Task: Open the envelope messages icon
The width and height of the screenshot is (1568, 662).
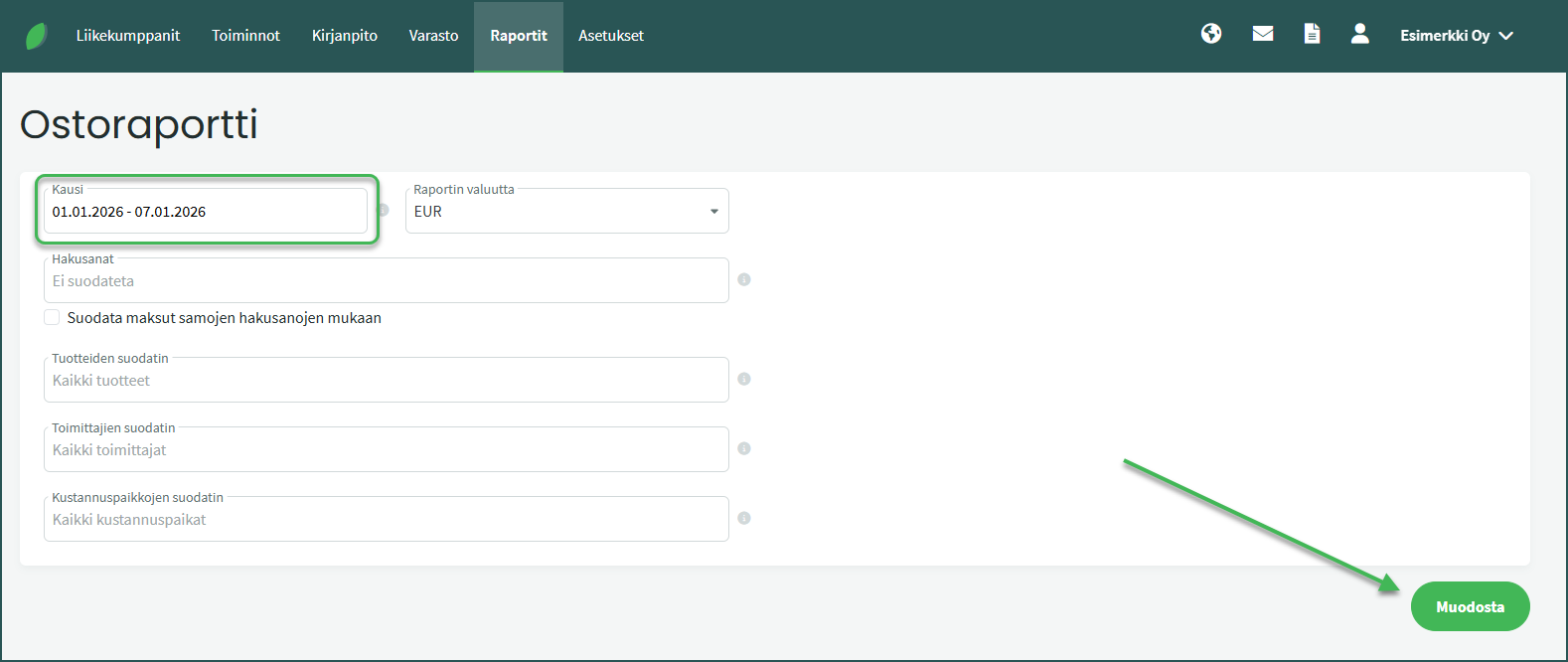Action: [x=1262, y=35]
